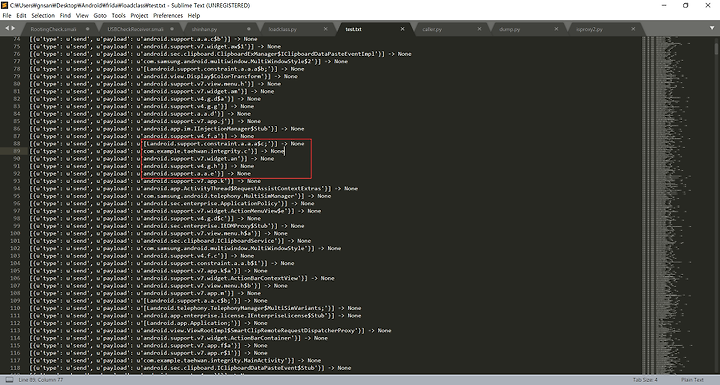Click line number 89 in the gutter
This screenshot has width=720, height=385.
17,151
